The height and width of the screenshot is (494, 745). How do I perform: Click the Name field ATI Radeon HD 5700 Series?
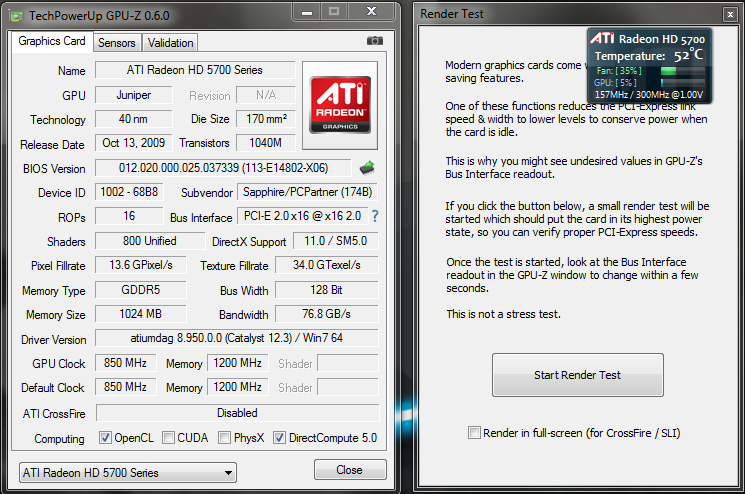coord(195,70)
